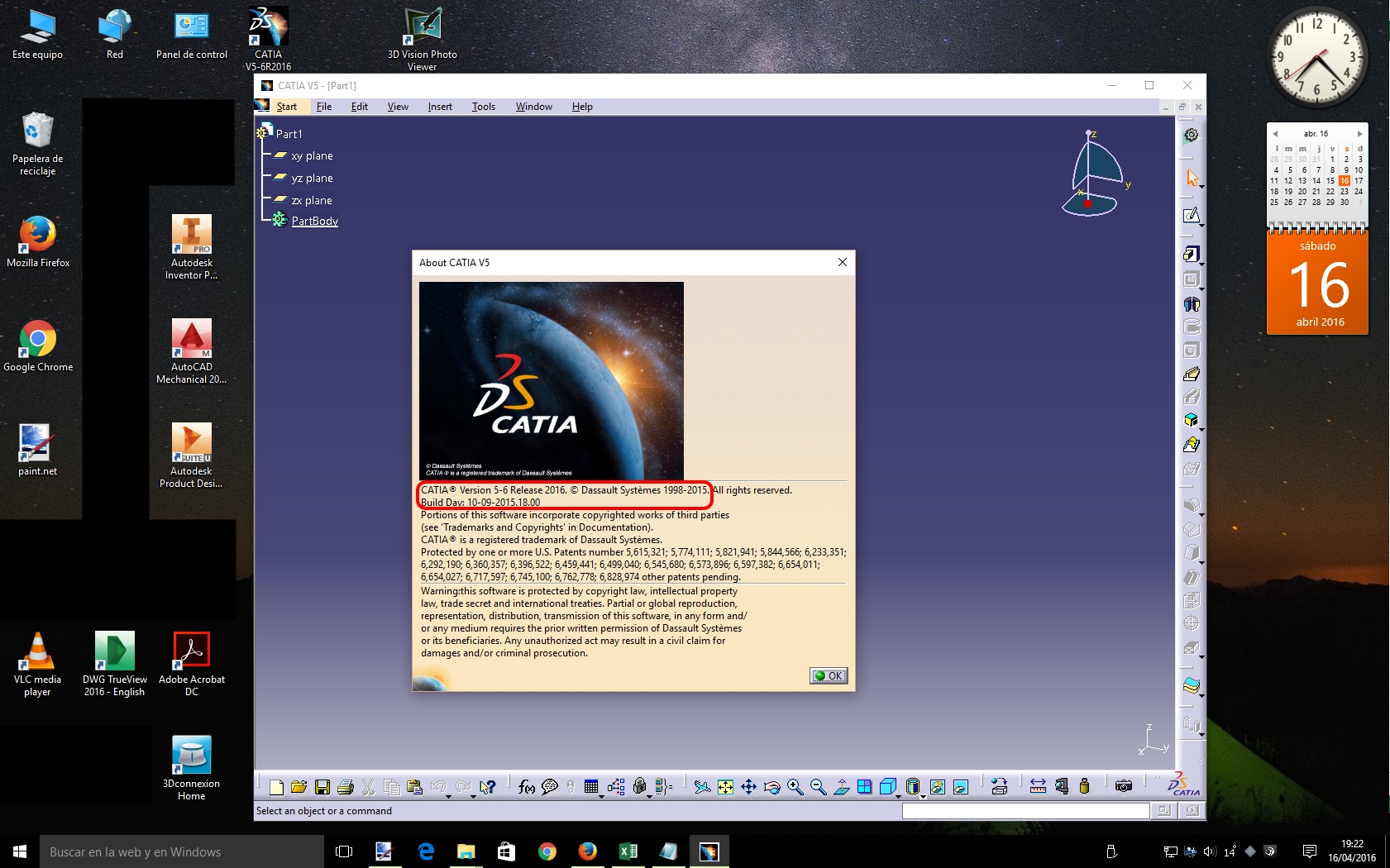The height and width of the screenshot is (868, 1390).
Task: Expand the Select tool flyout arrow
Action: 1201,188
